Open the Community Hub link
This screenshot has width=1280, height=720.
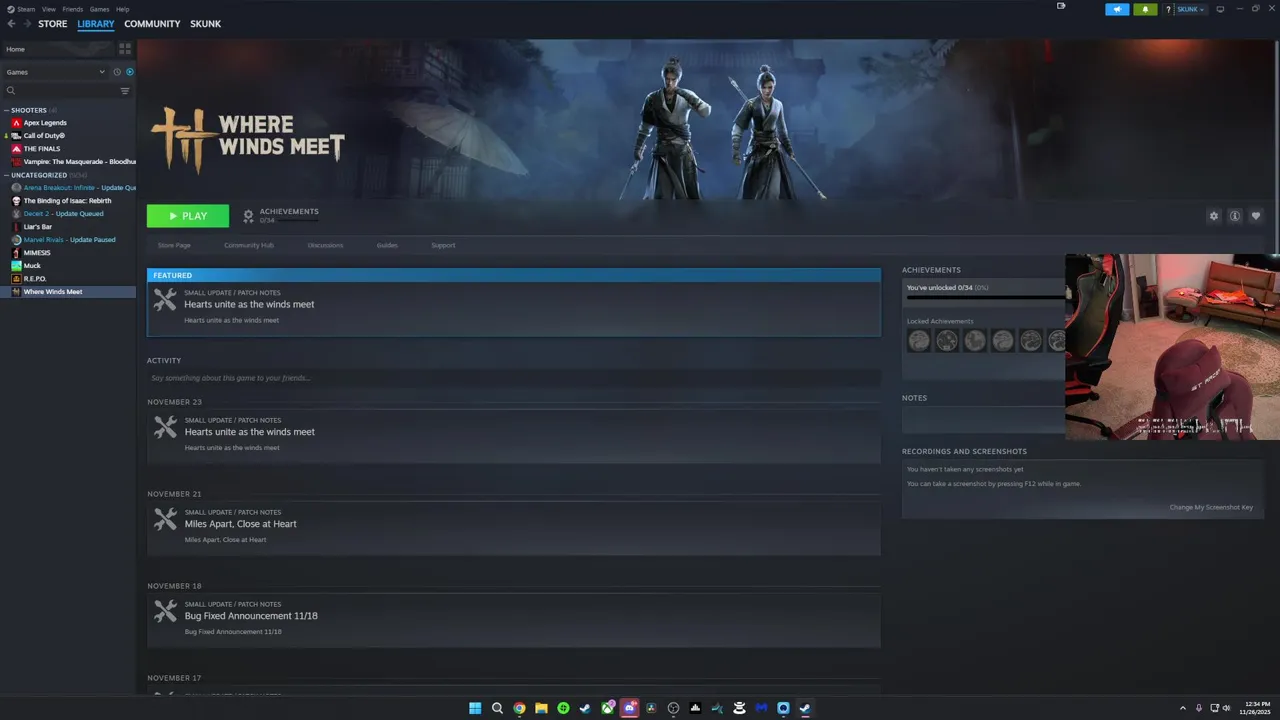(x=249, y=245)
